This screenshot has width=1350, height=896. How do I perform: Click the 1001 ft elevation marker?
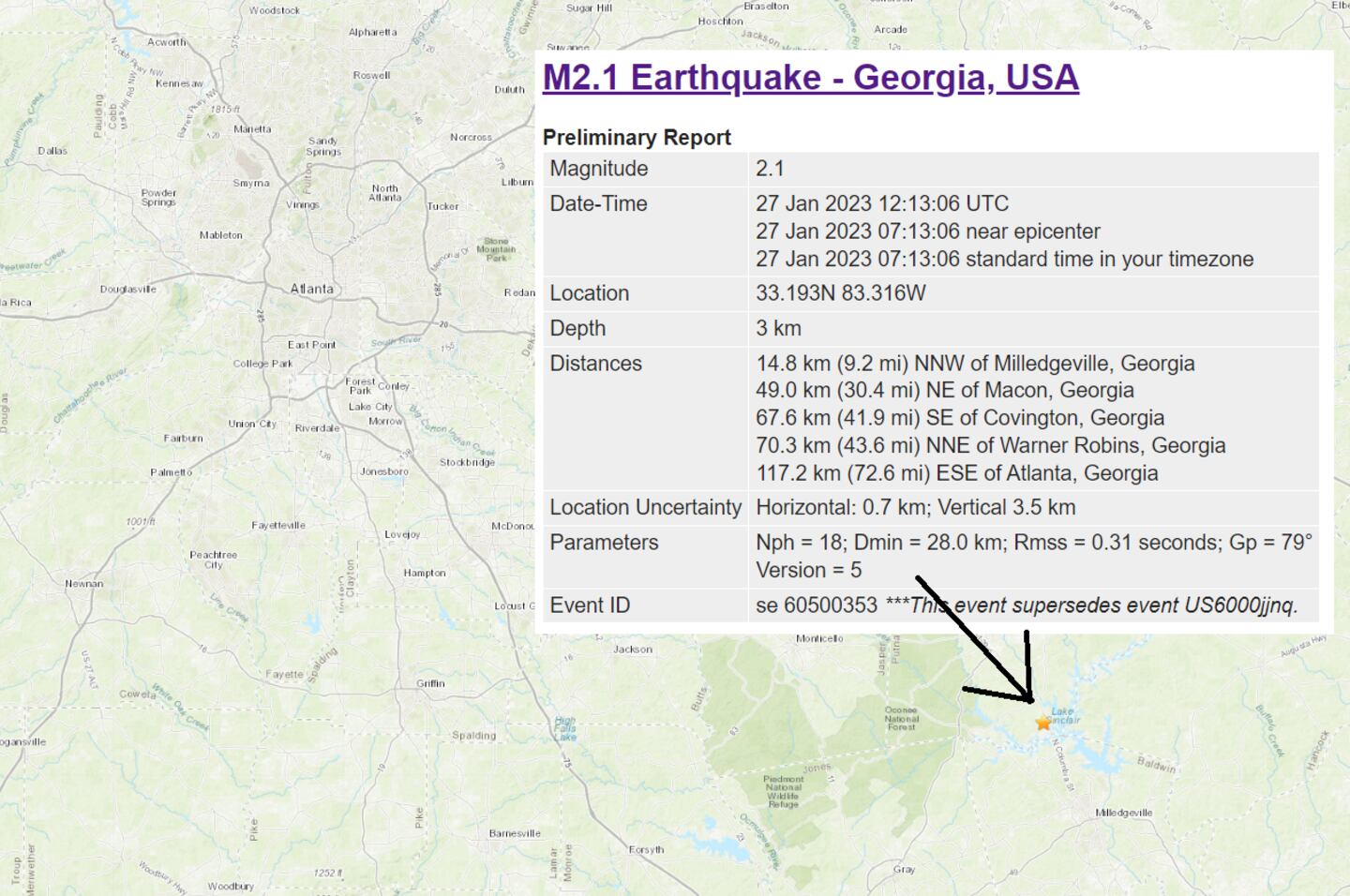point(141,521)
